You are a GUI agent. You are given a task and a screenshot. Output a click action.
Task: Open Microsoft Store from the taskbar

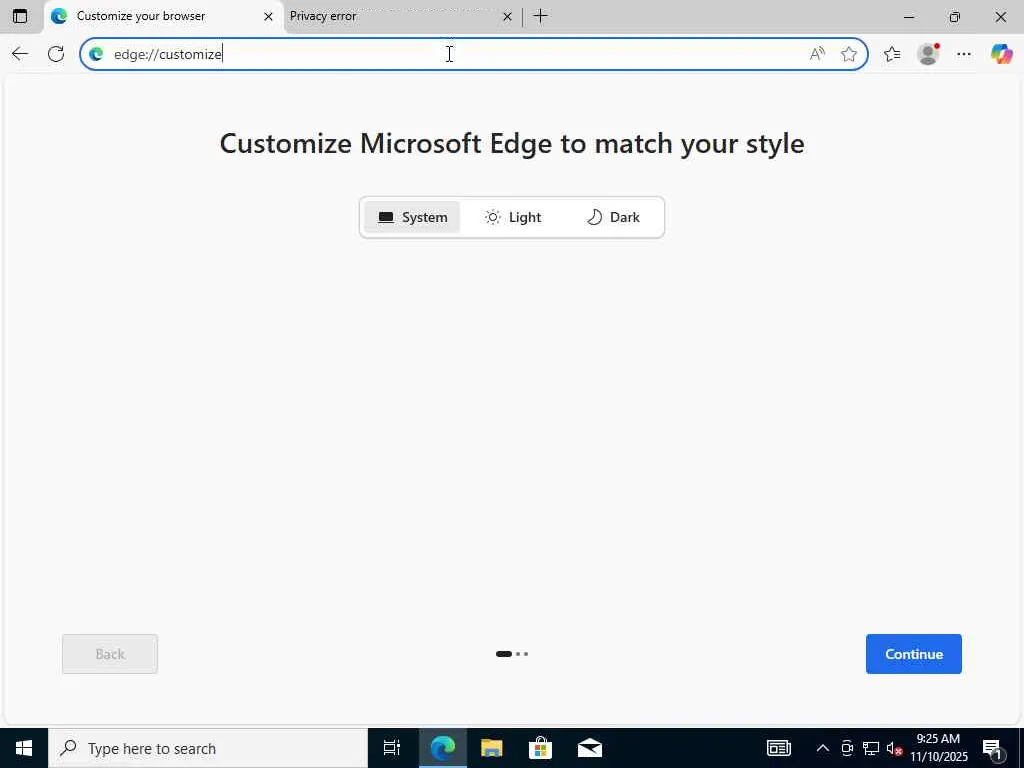[x=540, y=748]
